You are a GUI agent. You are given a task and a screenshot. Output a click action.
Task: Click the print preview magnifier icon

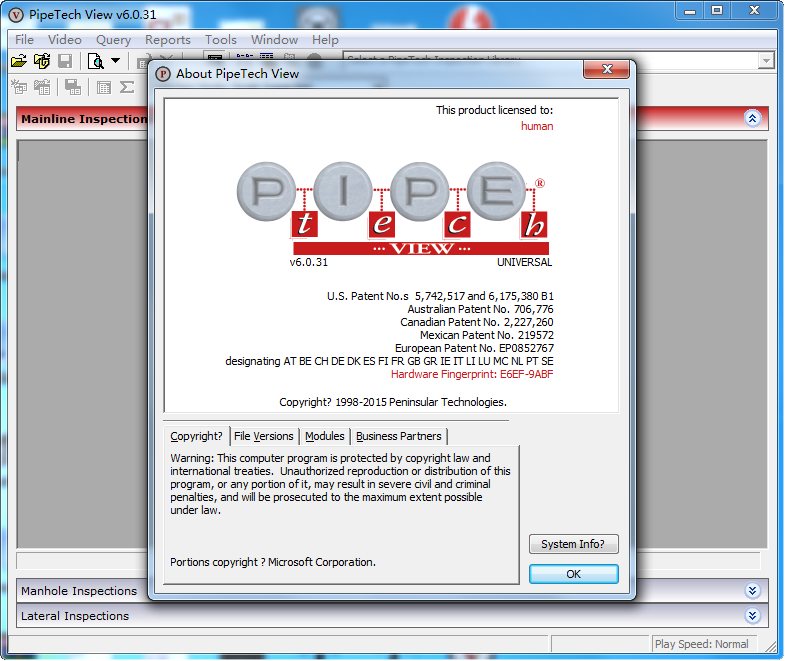point(96,61)
